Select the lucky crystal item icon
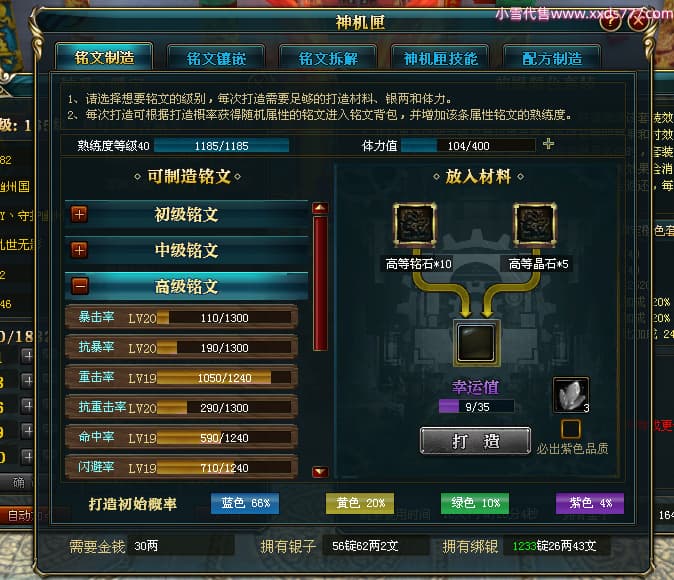The image size is (674, 580). tap(571, 395)
